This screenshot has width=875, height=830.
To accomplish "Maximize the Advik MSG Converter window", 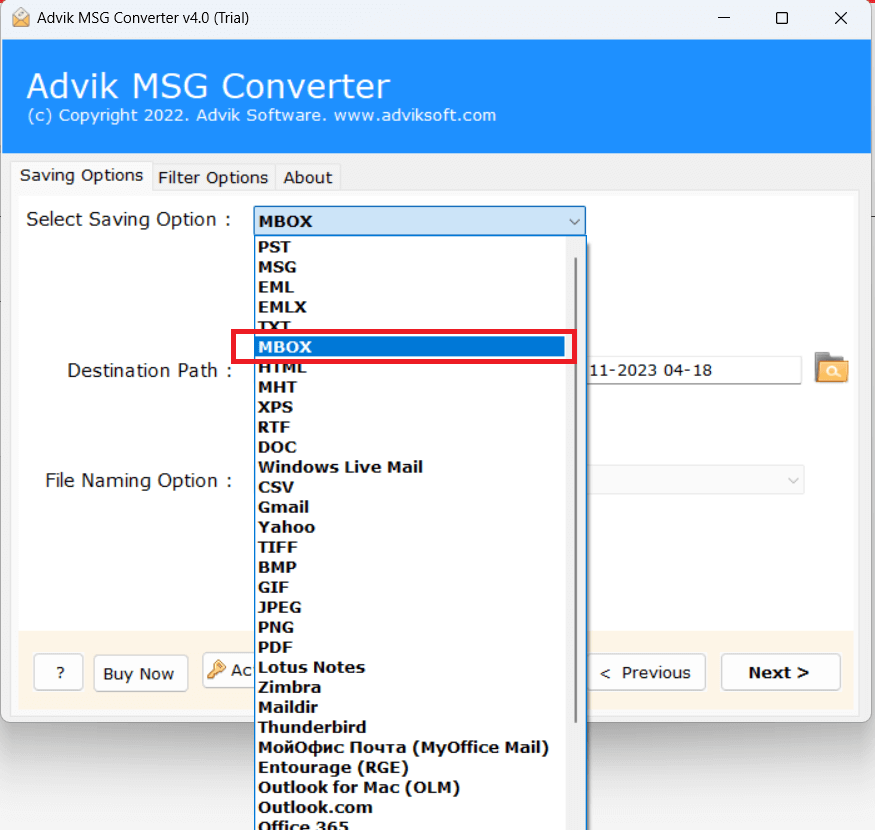I will pos(782,18).
